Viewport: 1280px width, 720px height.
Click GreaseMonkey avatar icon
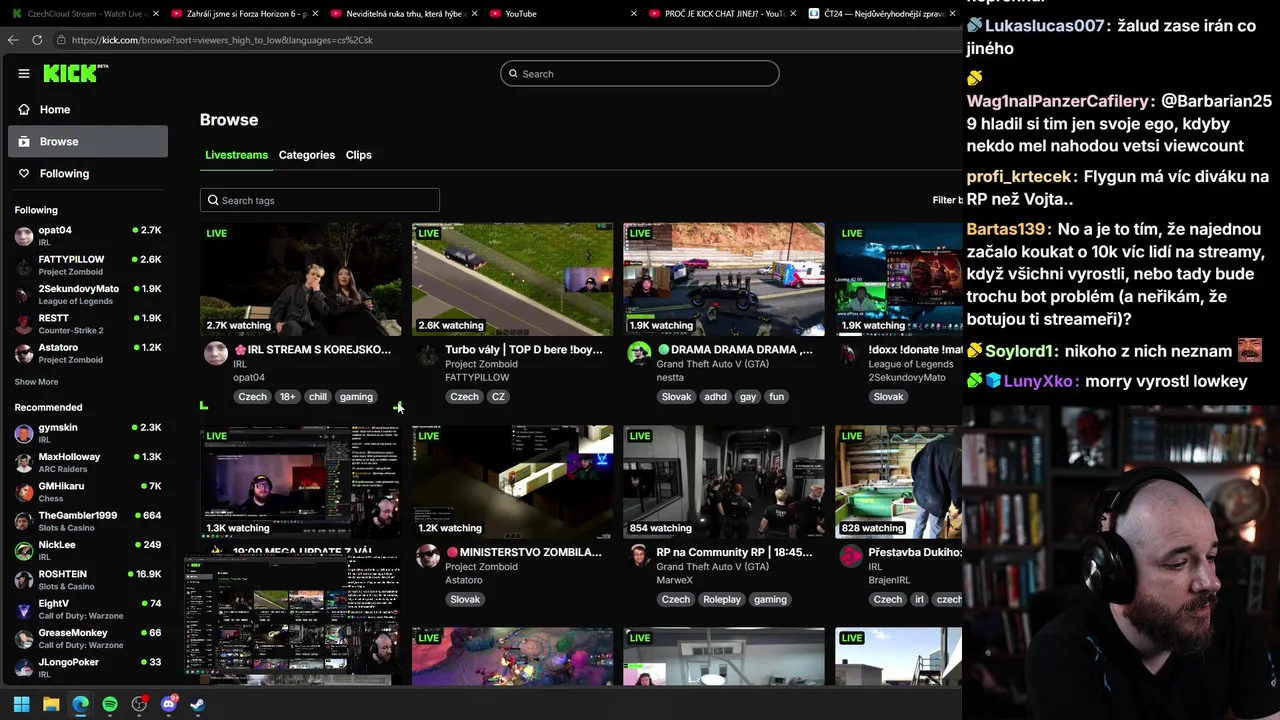click(x=24, y=638)
